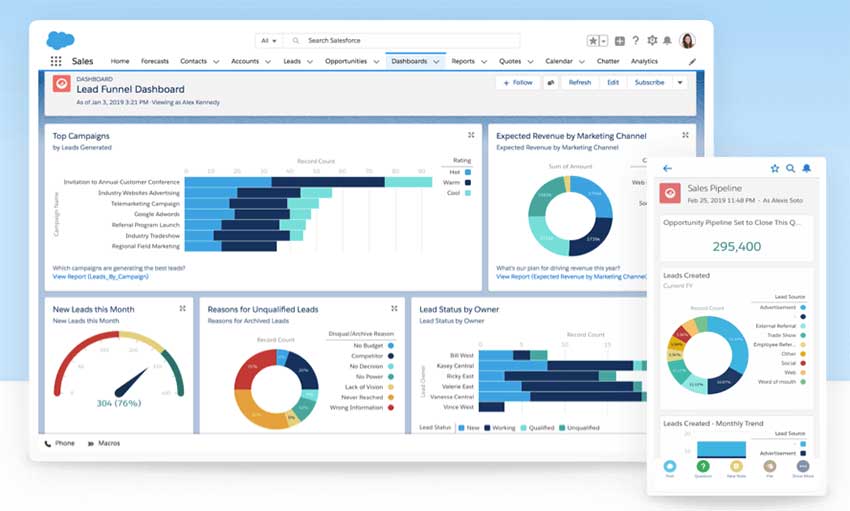
Task: Tap the back arrow in mobile panel
Action: pyautogui.click(x=667, y=169)
